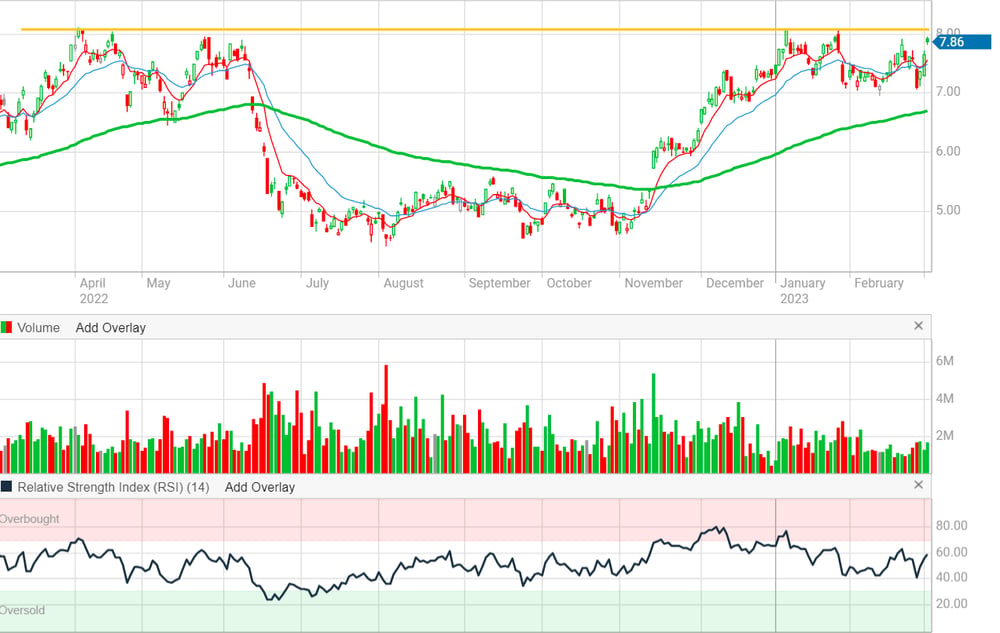Image resolution: width=1000 pixels, height=633 pixels.
Task: Click the orange resistance line near 8.00
Action: 474,29
